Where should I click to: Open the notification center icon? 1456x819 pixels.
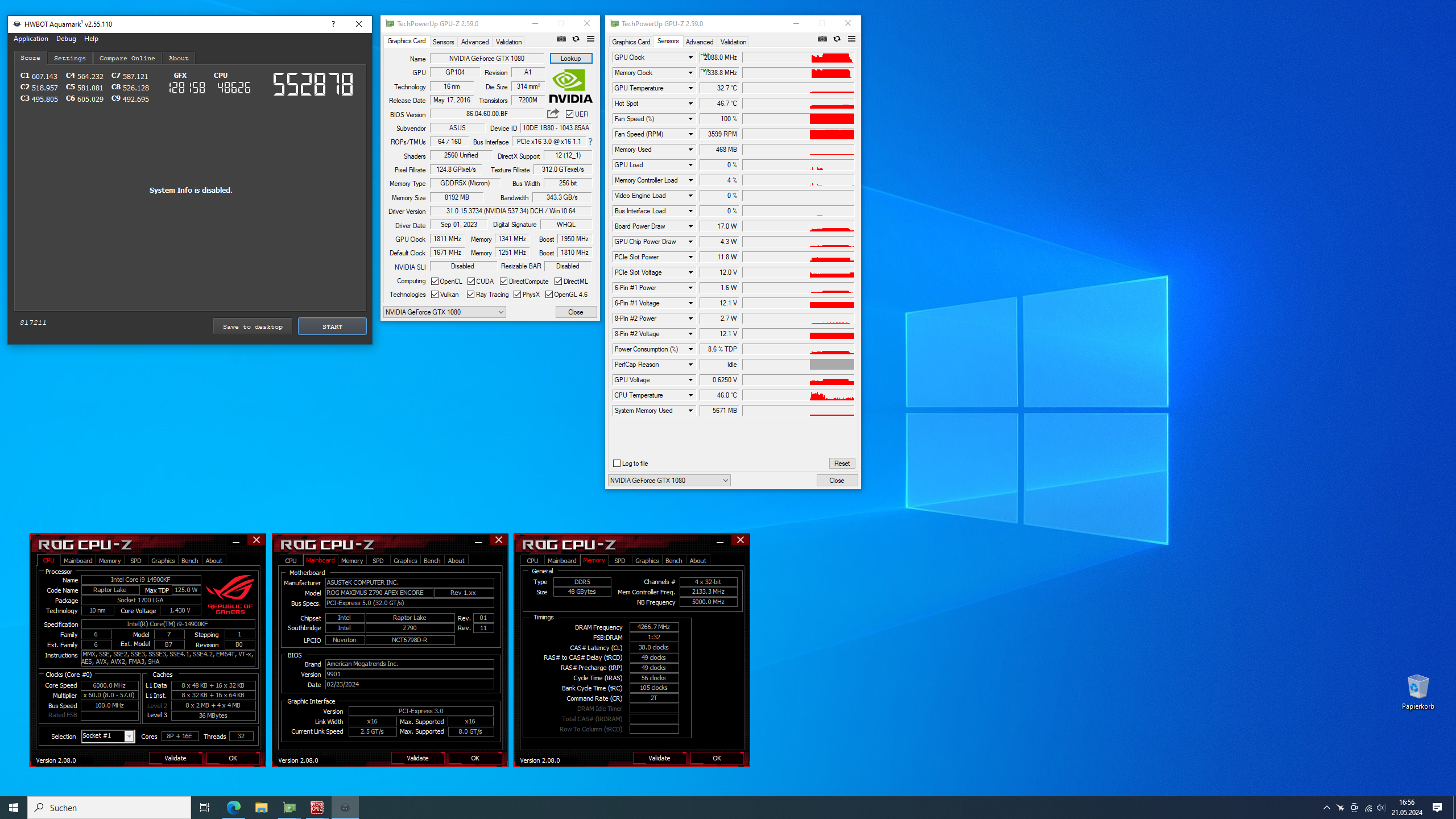click(x=1437, y=808)
